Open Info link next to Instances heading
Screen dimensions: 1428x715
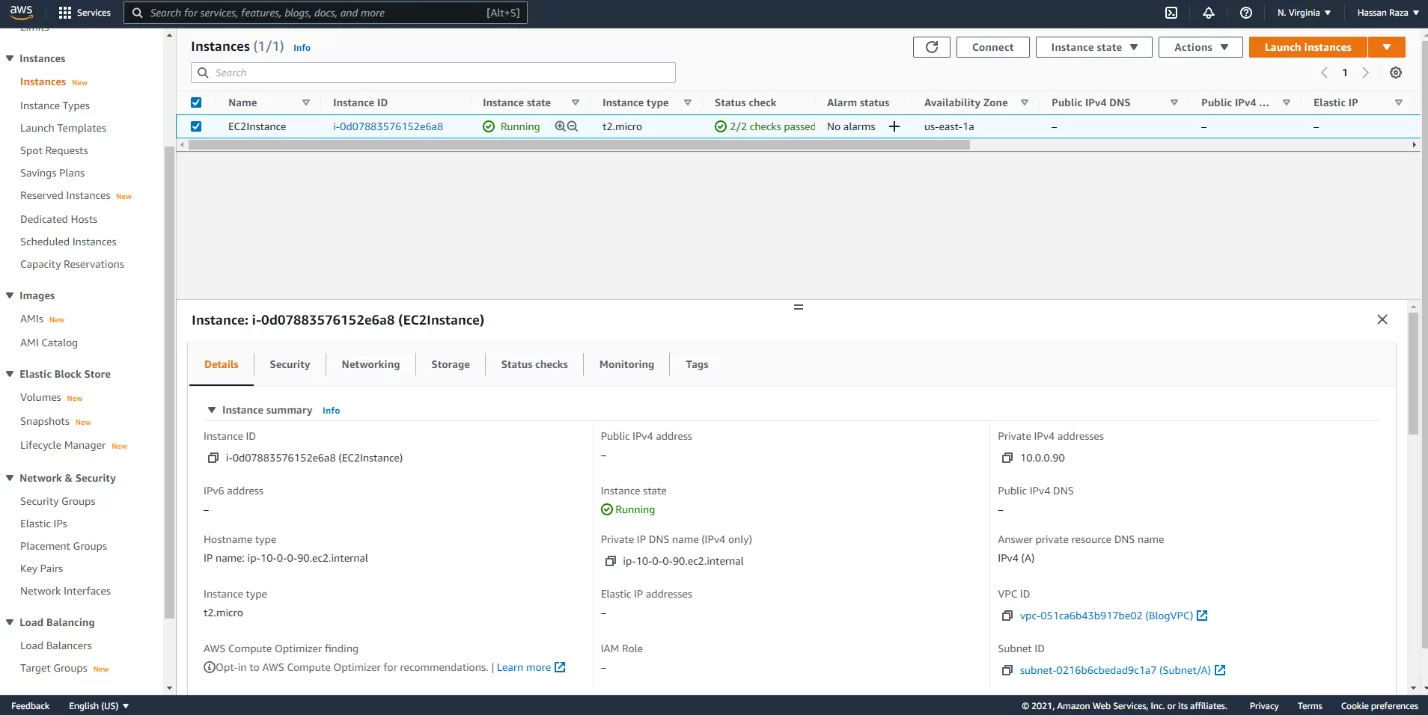point(302,48)
